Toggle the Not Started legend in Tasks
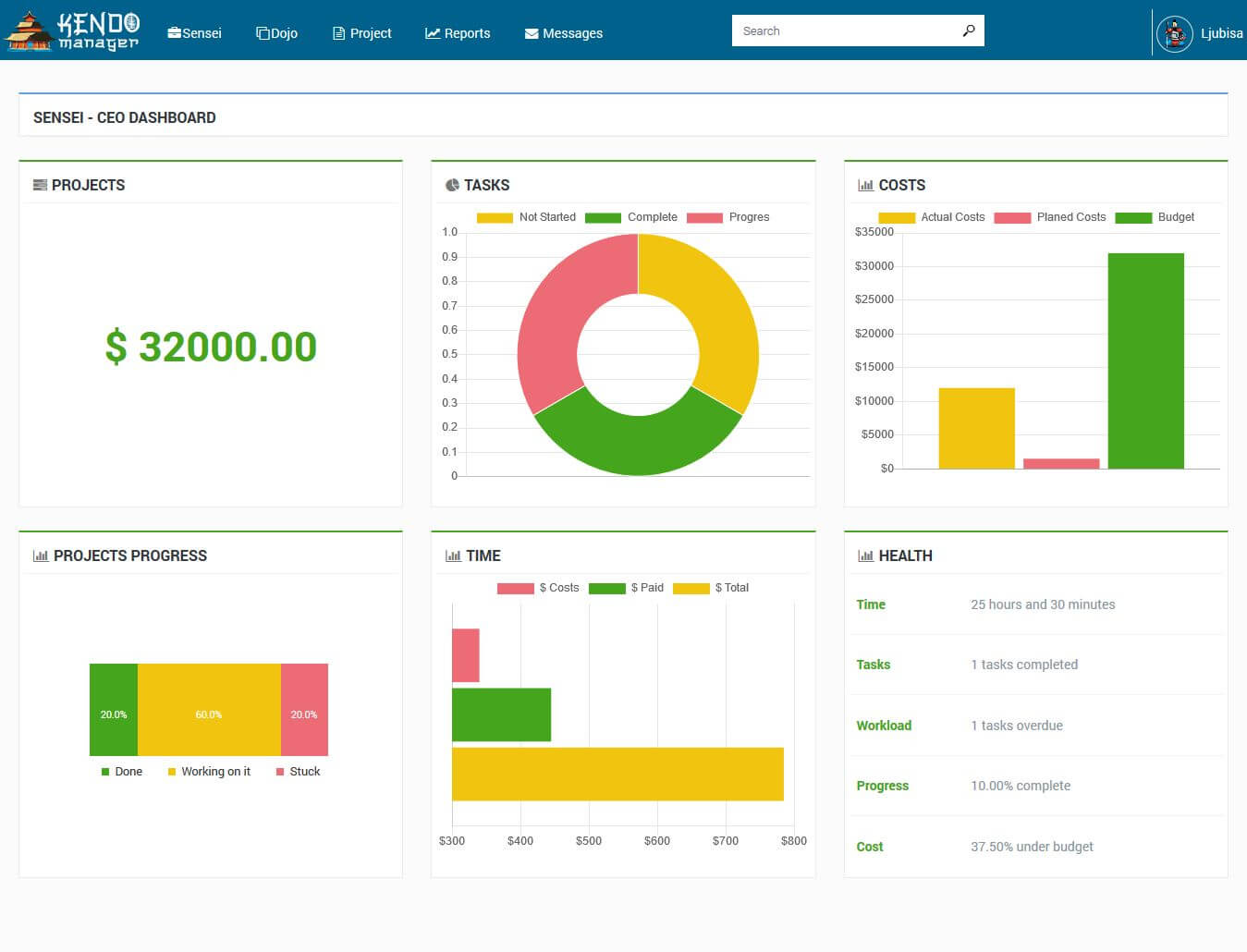This screenshot has width=1247, height=952. [x=526, y=217]
